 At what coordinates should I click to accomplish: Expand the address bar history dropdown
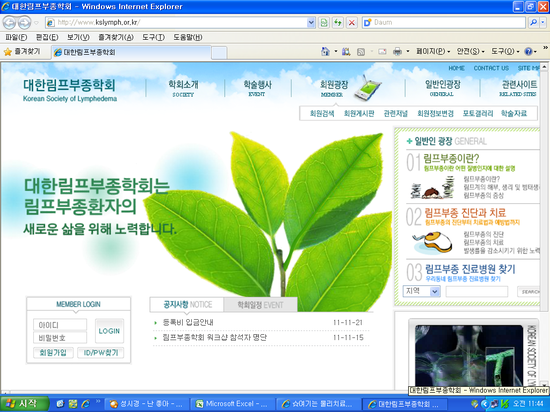311,23
